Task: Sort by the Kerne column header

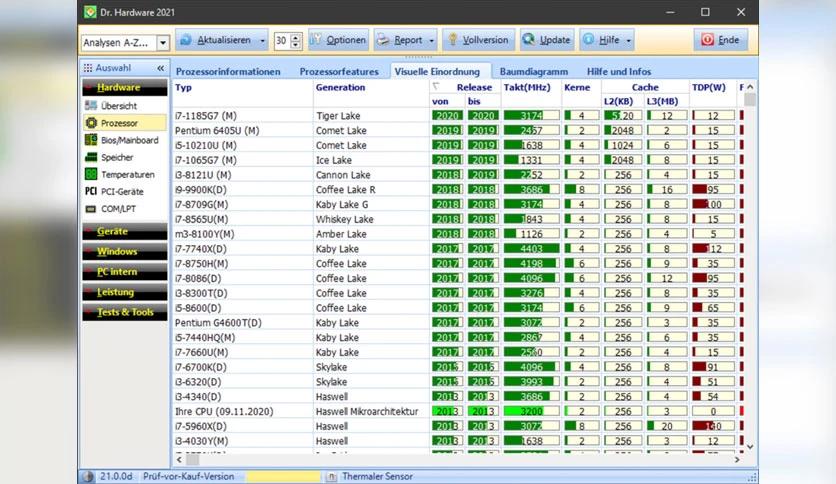Action: [577, 87]
